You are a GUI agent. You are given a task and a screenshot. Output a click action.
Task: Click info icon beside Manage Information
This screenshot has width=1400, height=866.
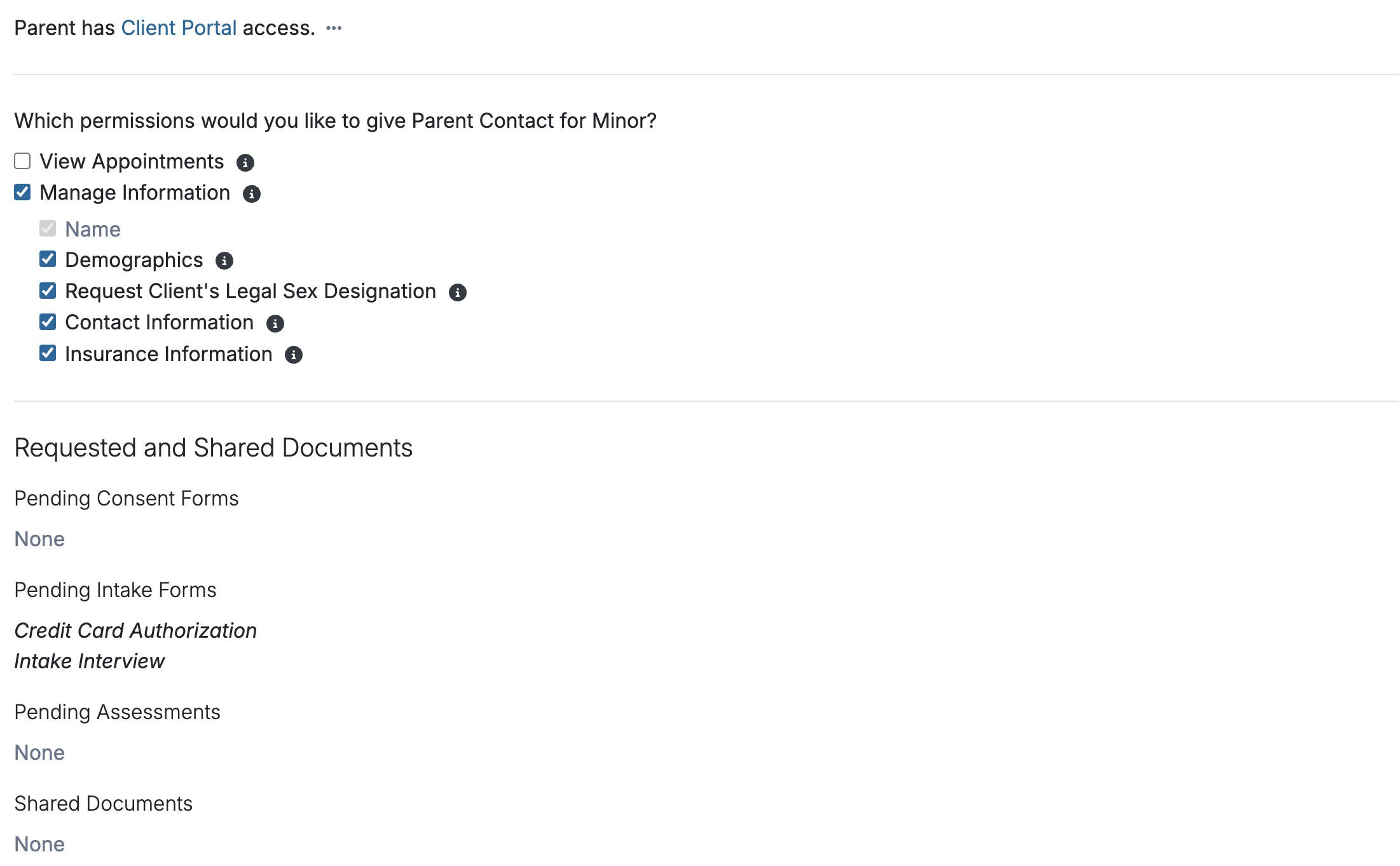[251, 194]
